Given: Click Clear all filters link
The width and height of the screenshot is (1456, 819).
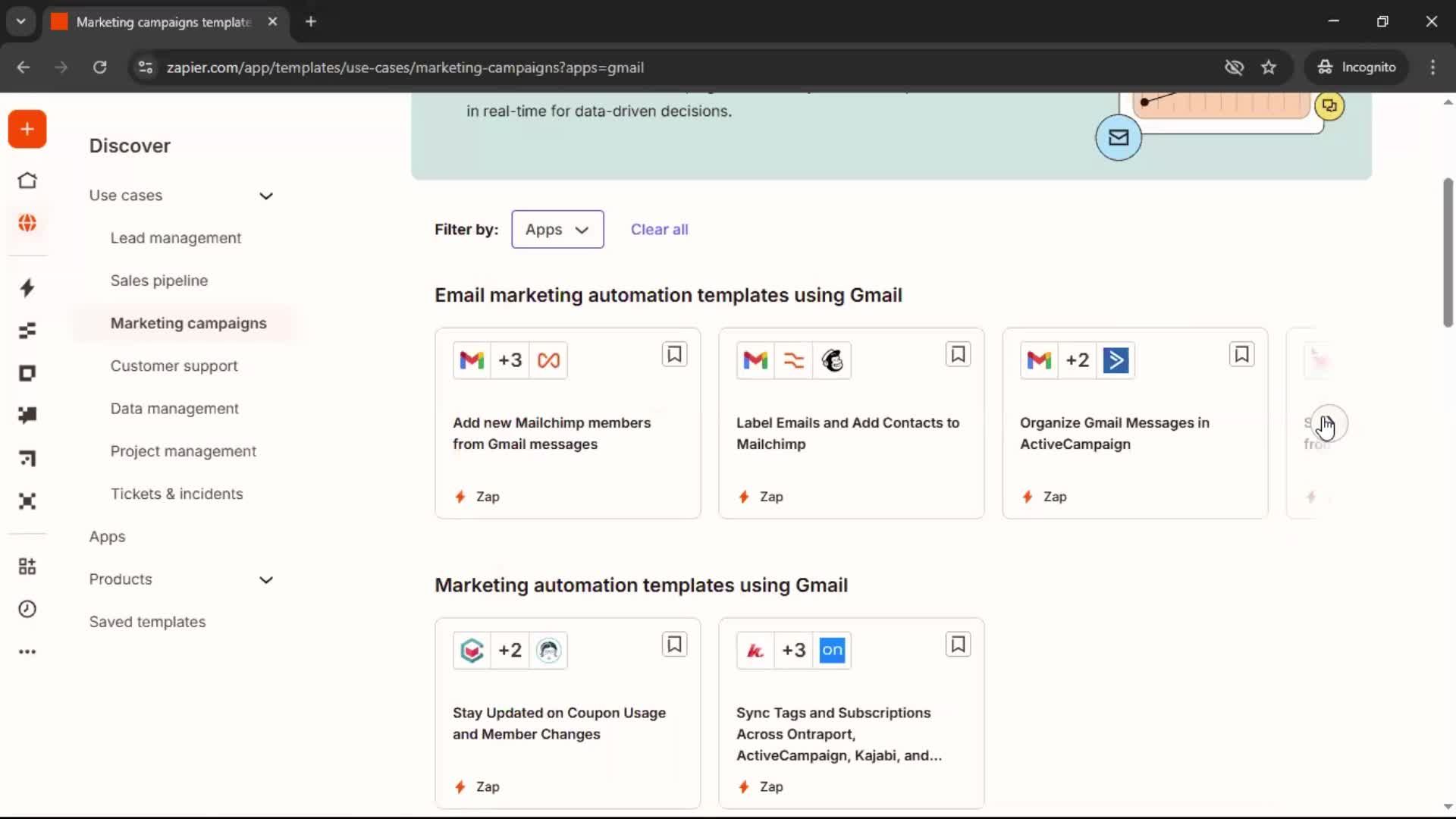Looking at the screenshot, I should pyautogui.click(x=659, y=229).
